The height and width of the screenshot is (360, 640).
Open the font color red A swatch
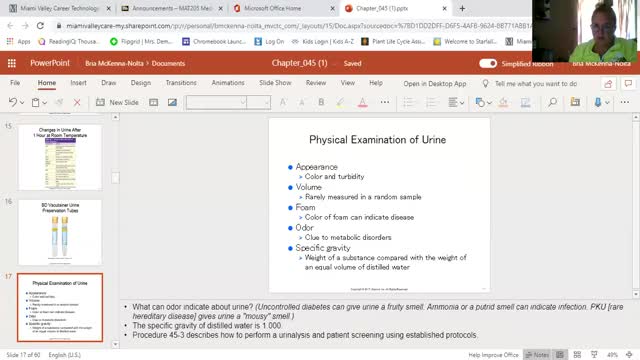[362, 102]
